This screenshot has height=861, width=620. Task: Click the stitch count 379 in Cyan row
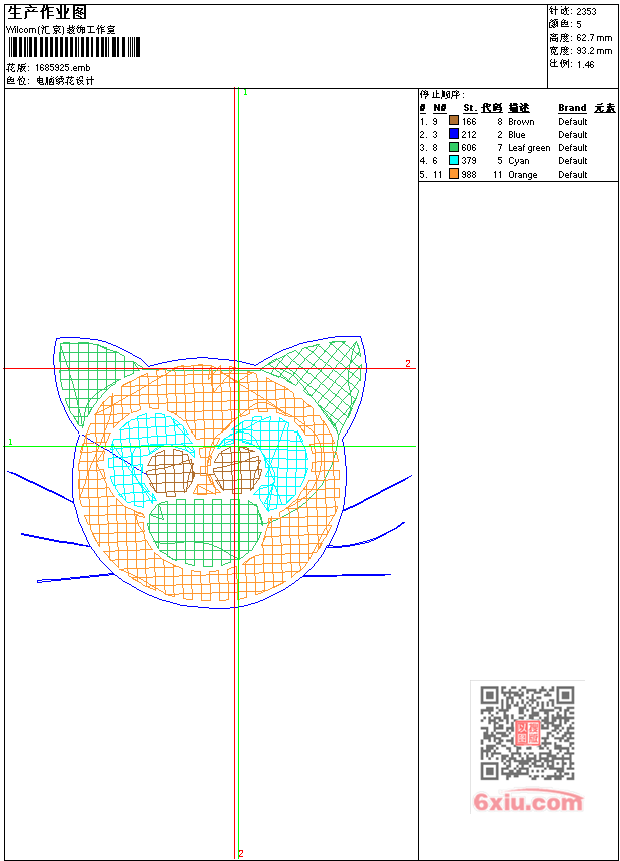tap(468, 161)
